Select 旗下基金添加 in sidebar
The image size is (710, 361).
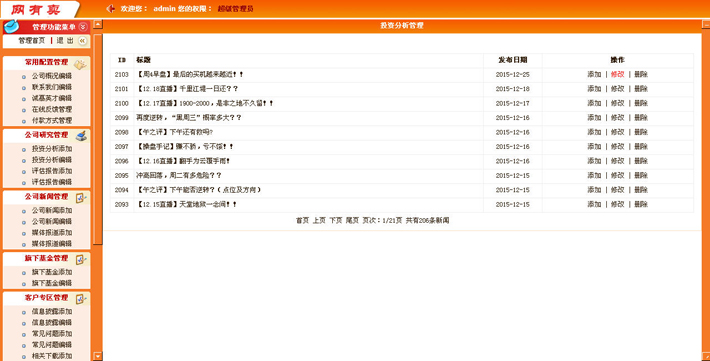click(52, 272)
